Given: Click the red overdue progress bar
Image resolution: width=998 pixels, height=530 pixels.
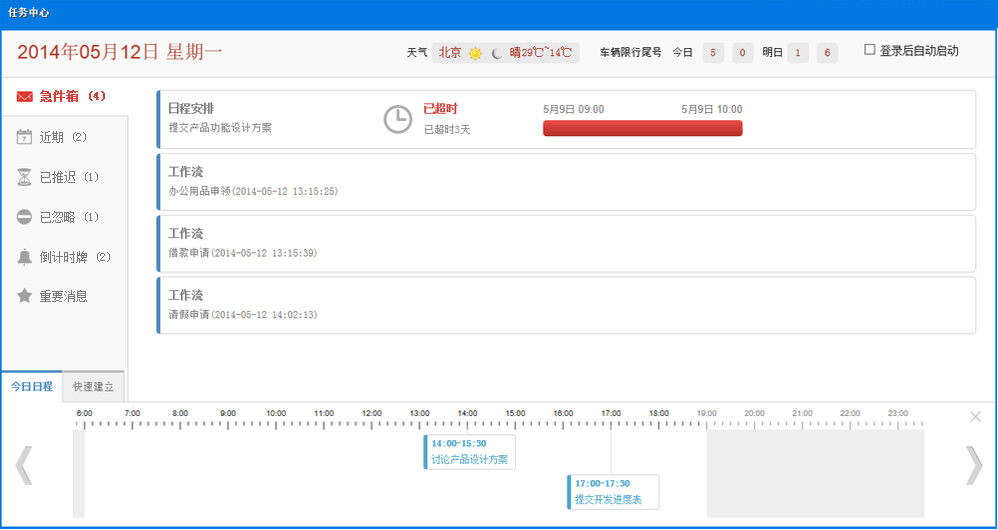Looking at the screenshot, I should coord(642,128).
